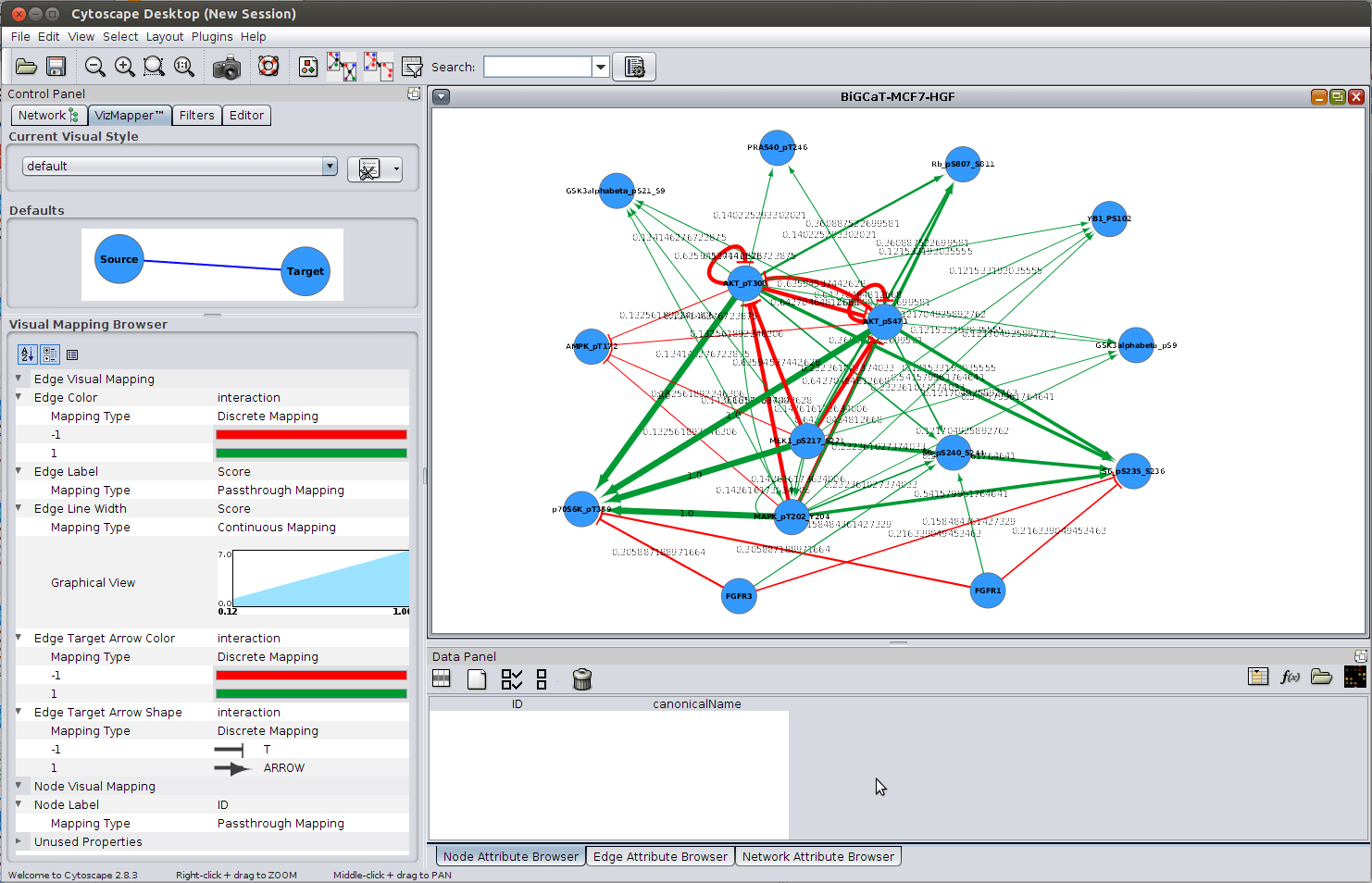The height and width of the screenshot is (883, 1372).
Task: Collapse Edge Target Arrow Shape mapping
Action: click(19, 712)
